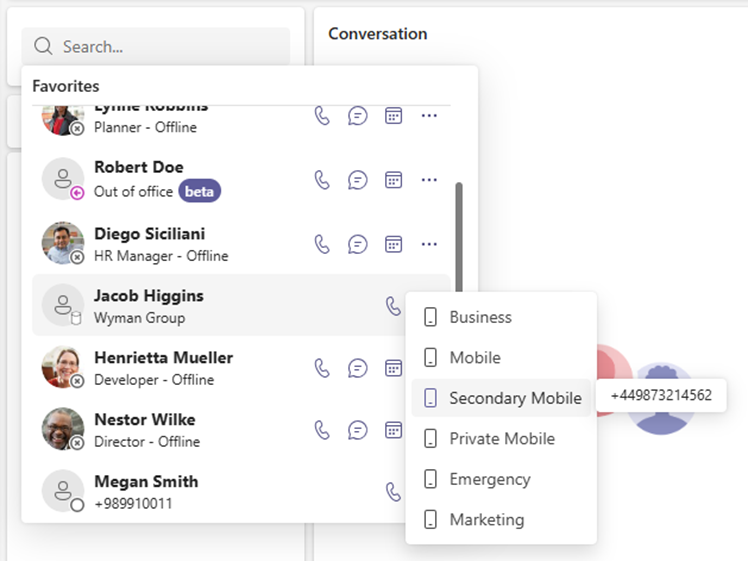The width and height of the screenshot is (748, 561).
Task: Open calendar for Diego Siciliani
Action: (394, 244)
